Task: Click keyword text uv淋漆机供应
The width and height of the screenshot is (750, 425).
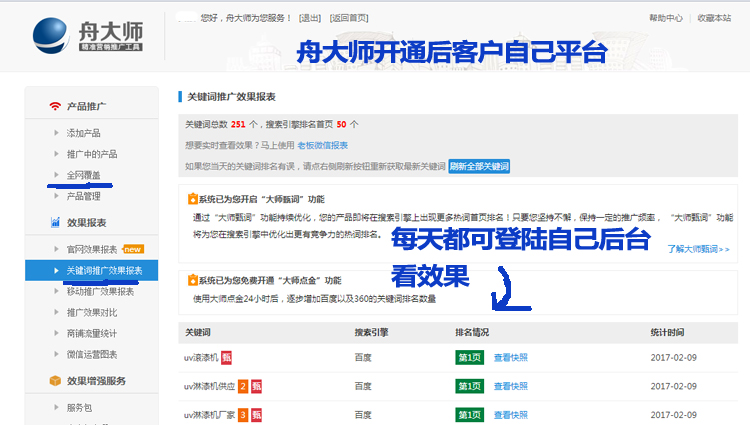Action: coord(210,386)
